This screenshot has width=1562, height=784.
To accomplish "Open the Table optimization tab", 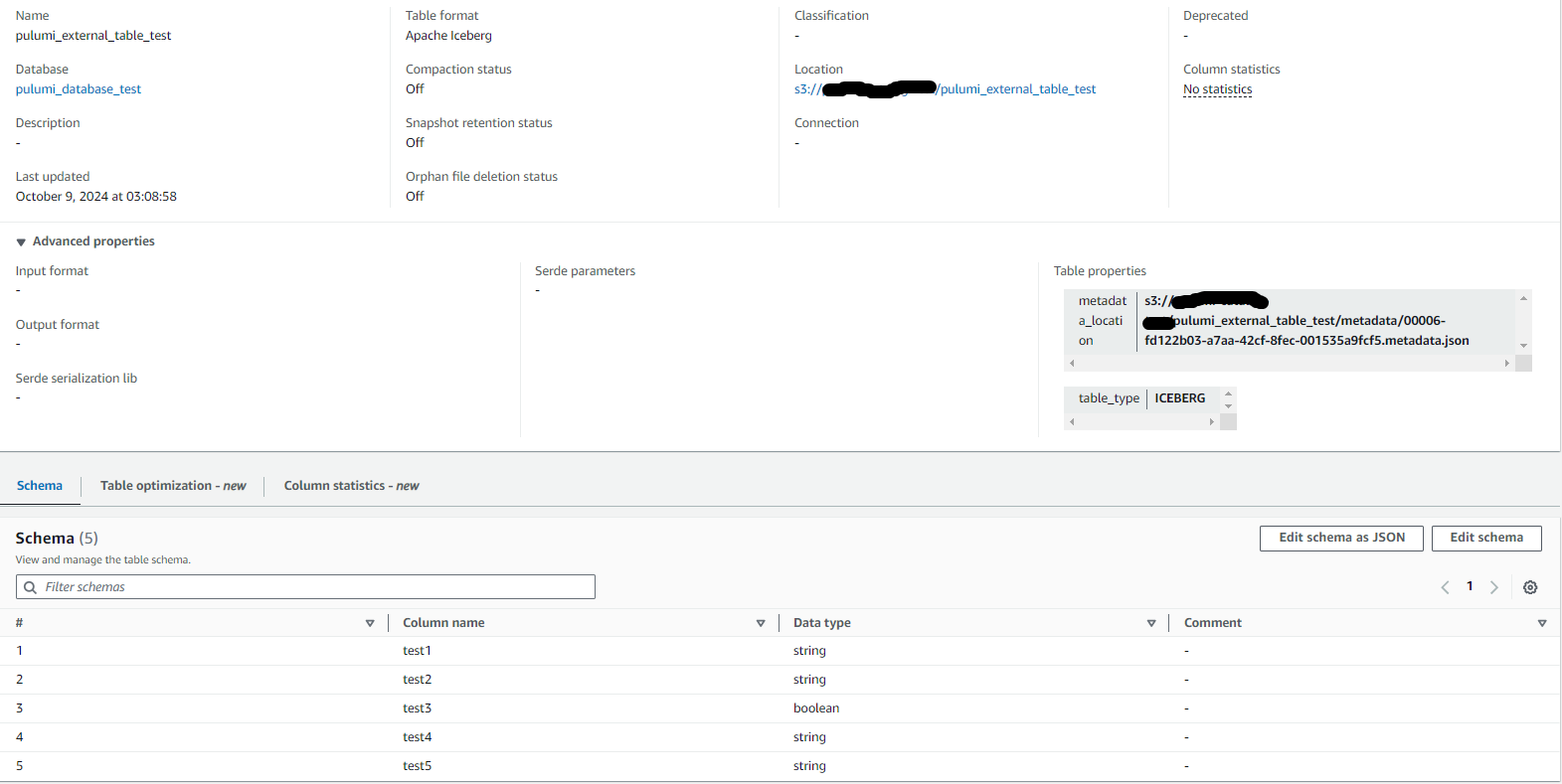I will (173, 486).
